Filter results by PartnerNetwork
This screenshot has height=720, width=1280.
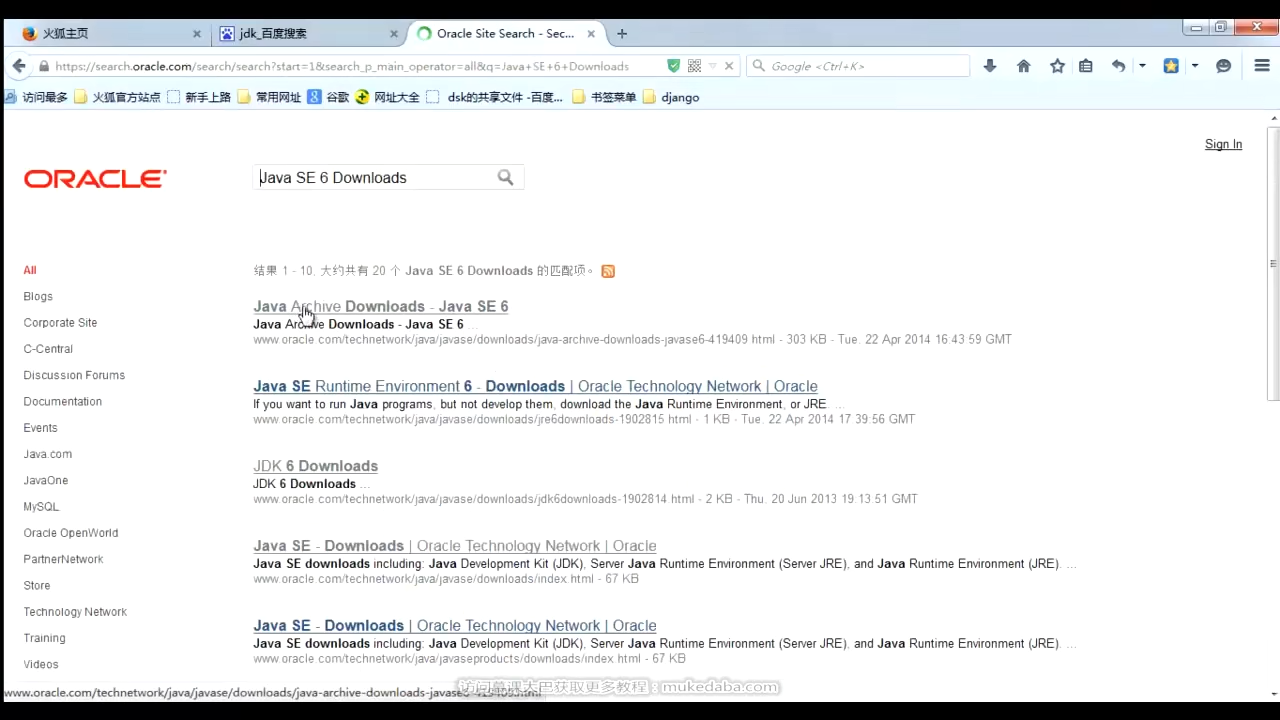63,559
